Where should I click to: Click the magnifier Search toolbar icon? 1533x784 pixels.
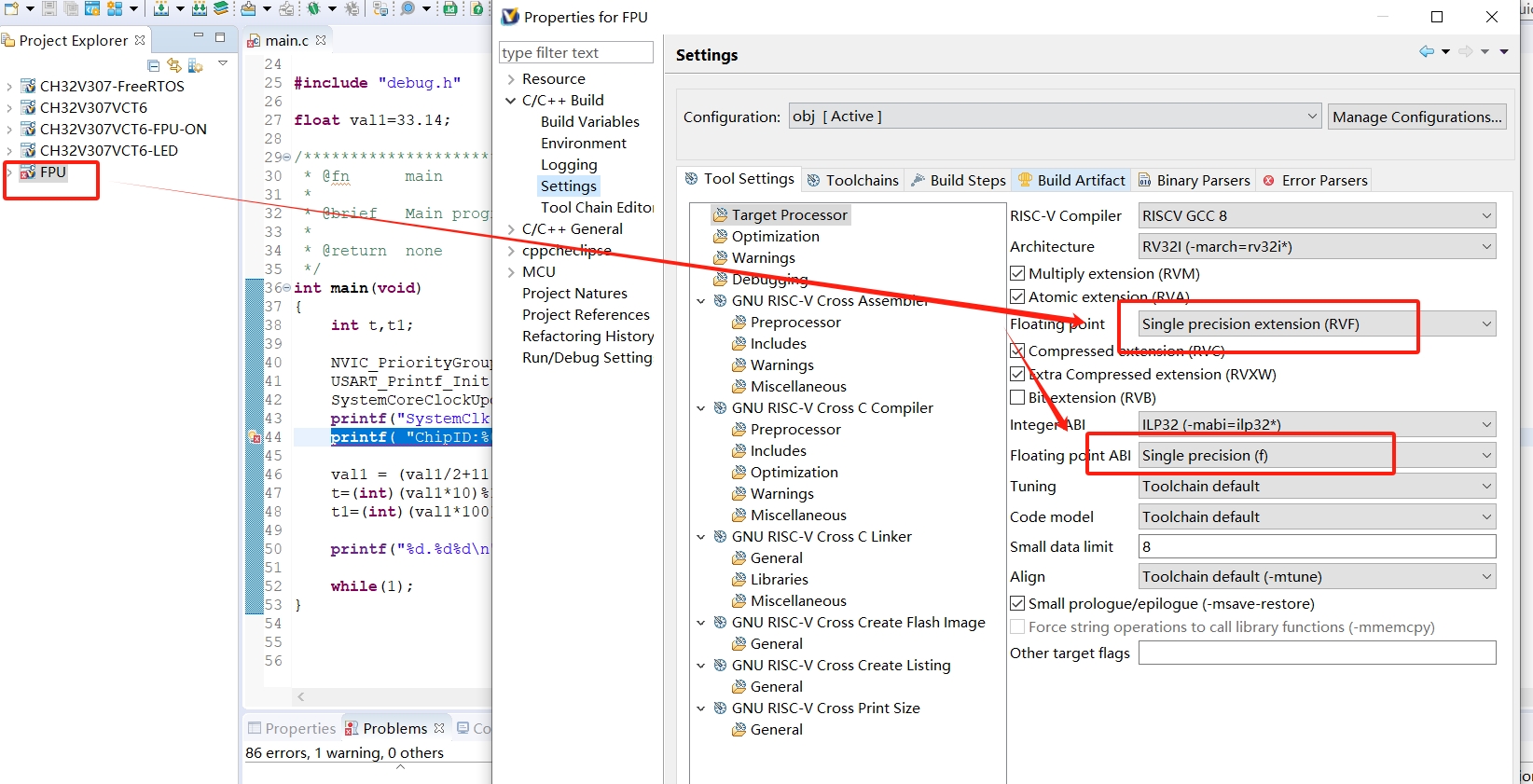[x=407, y=8]
